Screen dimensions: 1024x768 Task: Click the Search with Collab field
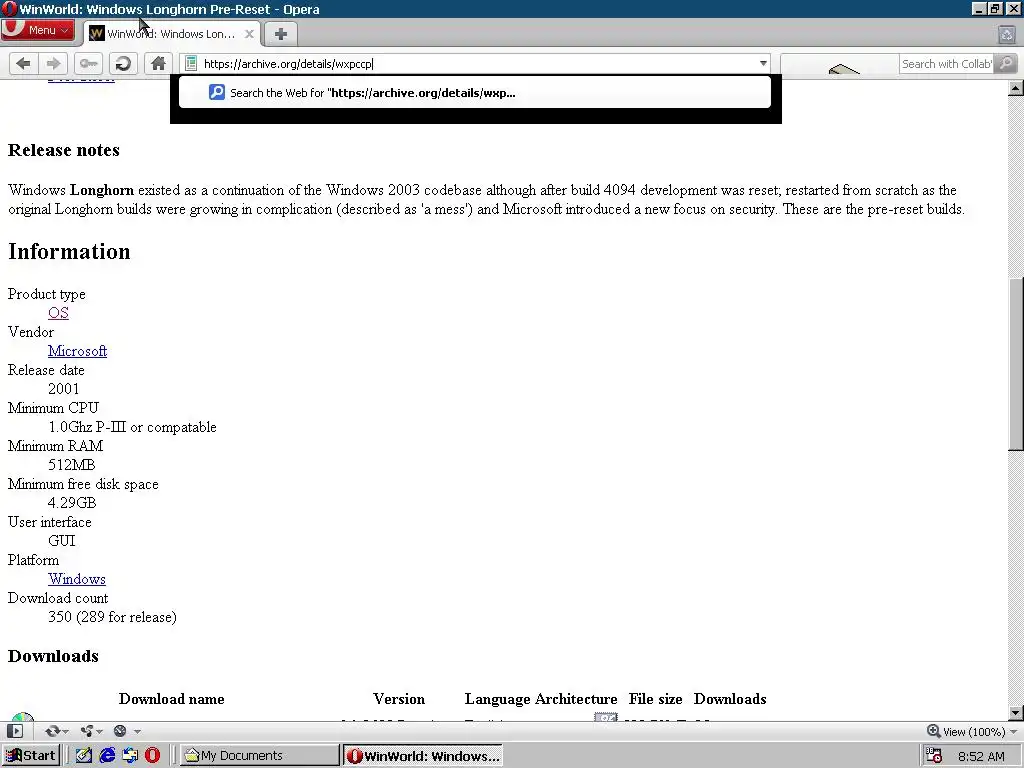tap(946, 64)
